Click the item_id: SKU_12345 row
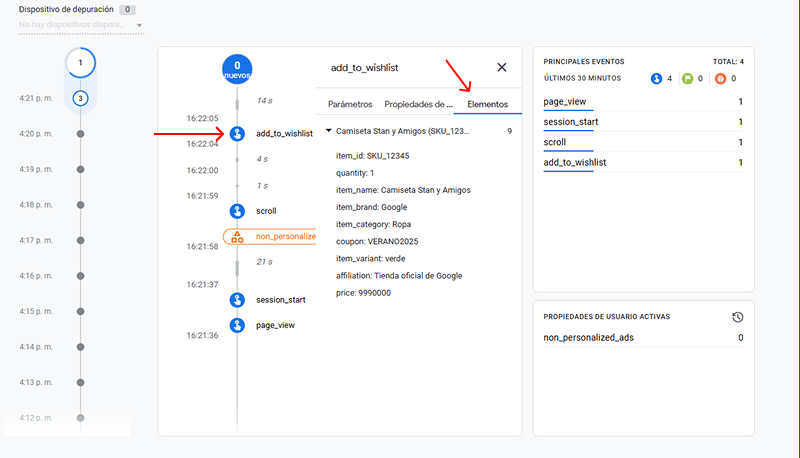The width and height of the screenshot is (800, 458). pyautogui.click(x=372, y=156)
